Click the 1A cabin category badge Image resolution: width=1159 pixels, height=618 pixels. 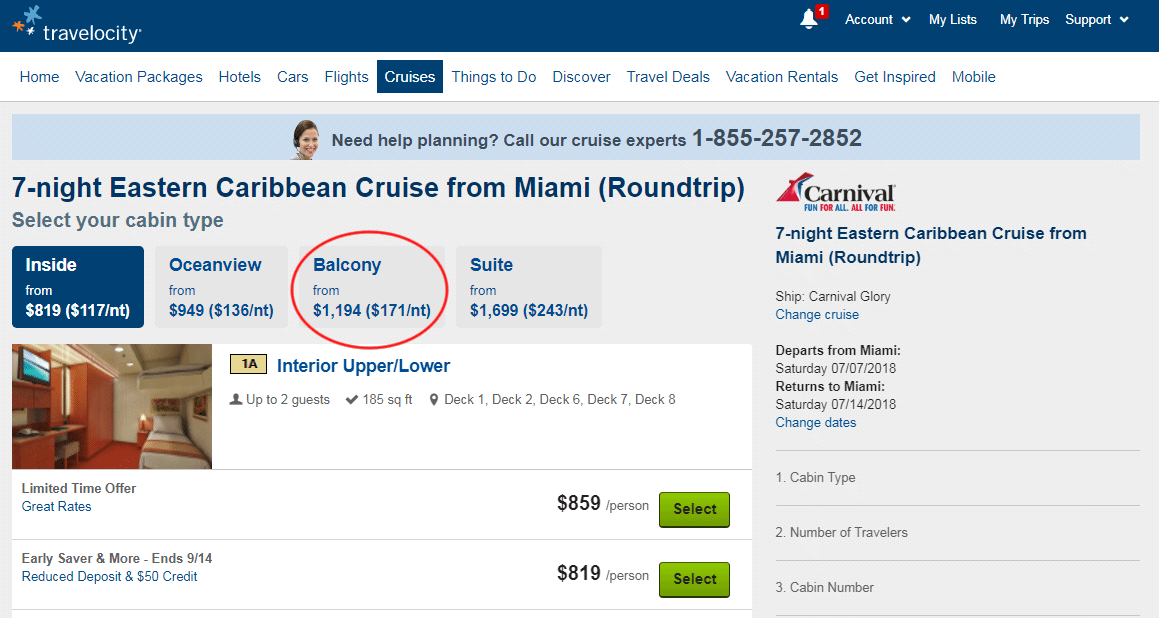click(x=248, y=365)
